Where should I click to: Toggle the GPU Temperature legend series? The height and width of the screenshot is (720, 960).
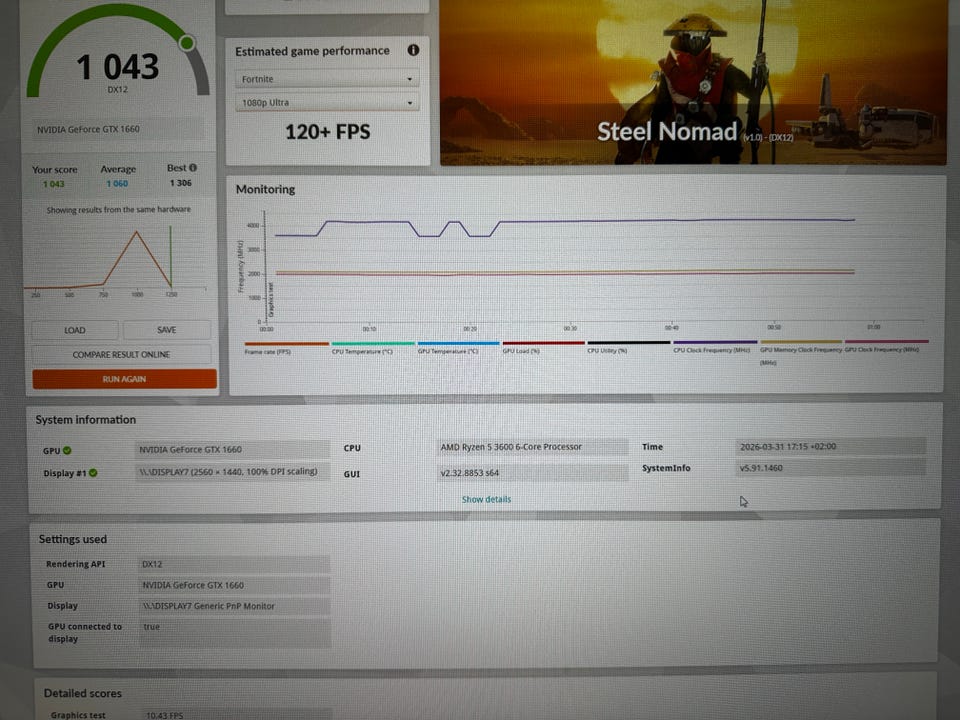point(459,348)
